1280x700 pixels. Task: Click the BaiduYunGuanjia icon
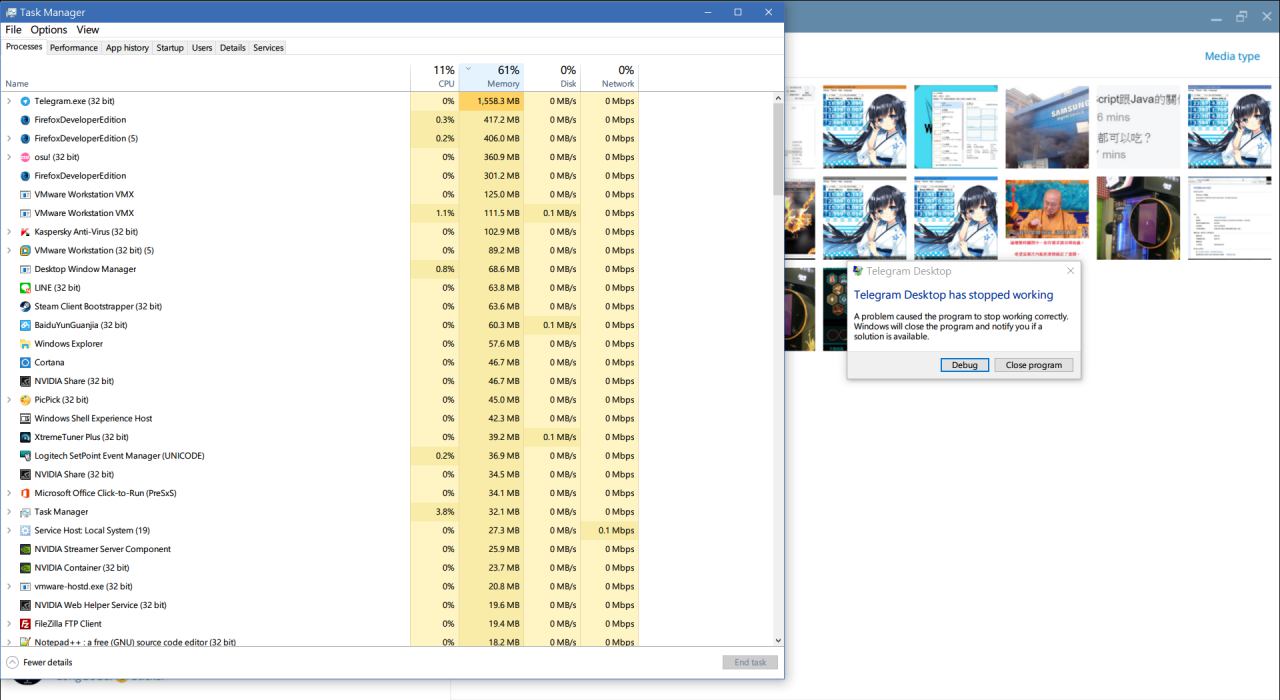tap(25, 325)
